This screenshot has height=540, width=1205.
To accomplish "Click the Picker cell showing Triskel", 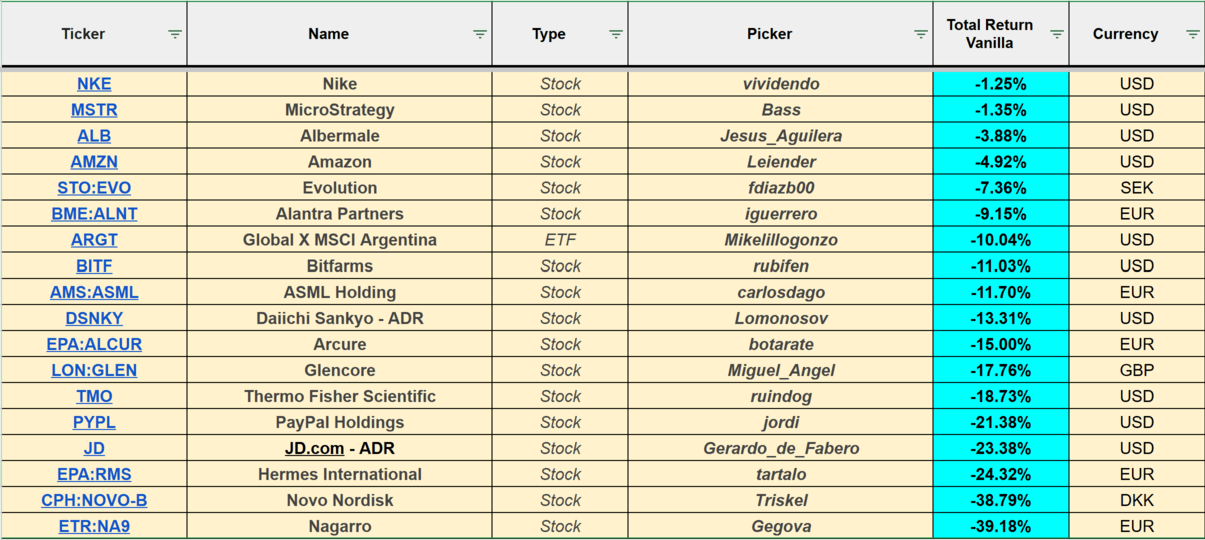I will point(780,500).
